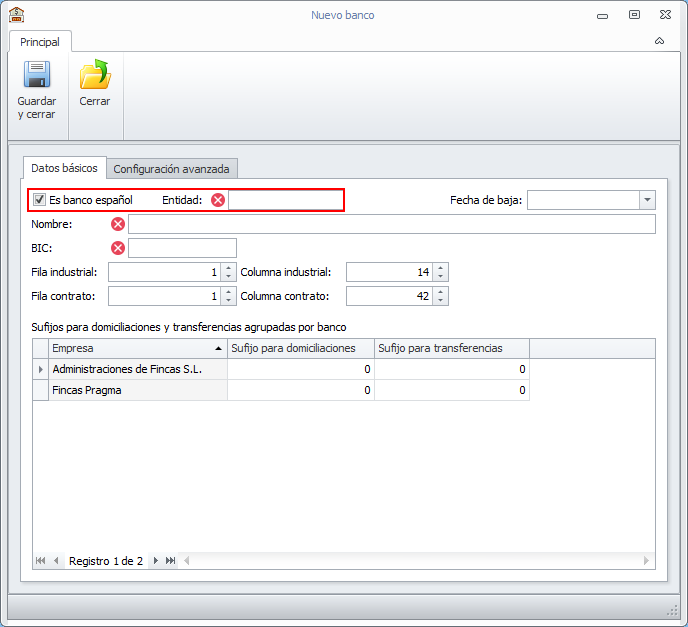The width and height of the screenshot is (688, 627).
Task: Decrease the Fila industrial value
Action: point(228,276)
